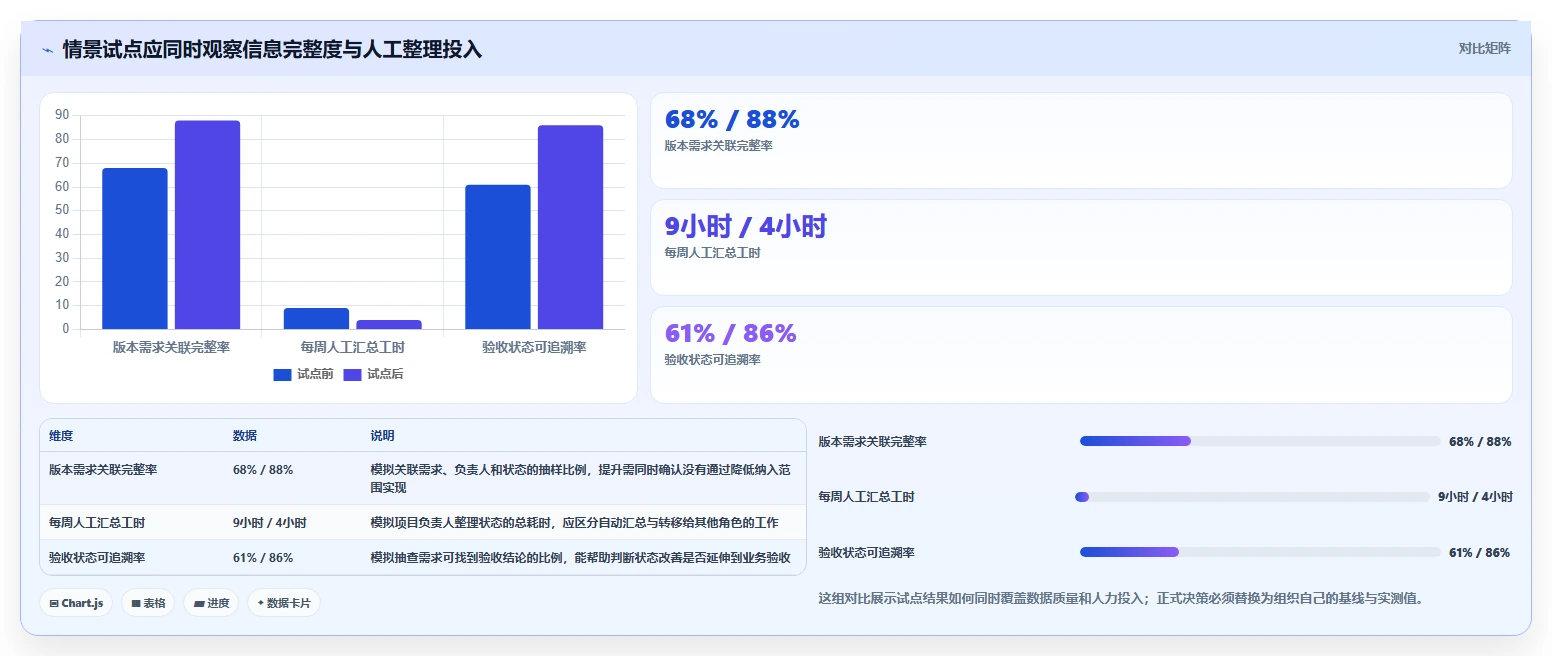Click the 9小时 / 4小时 data card value

click(746, 227)
